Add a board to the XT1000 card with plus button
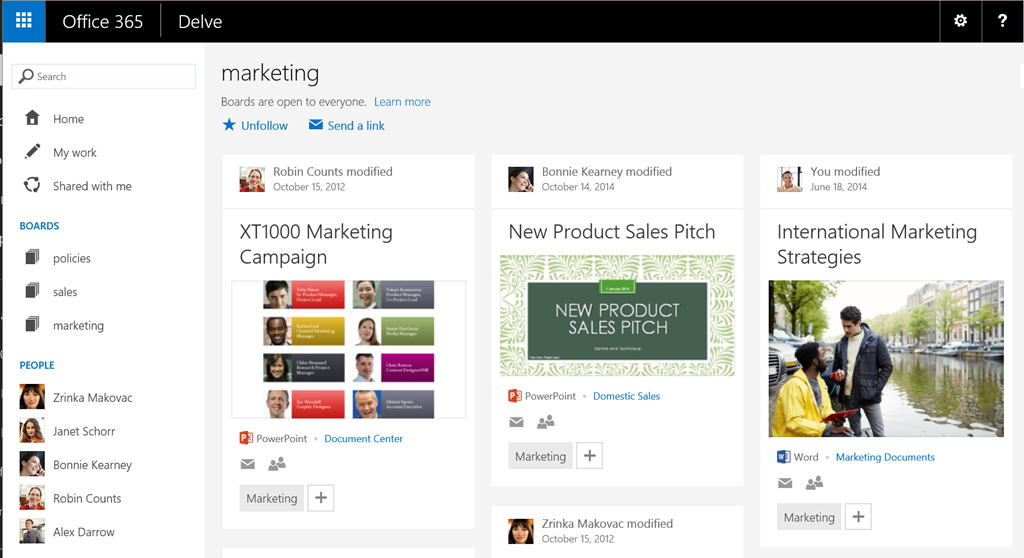 click(321, 498)
